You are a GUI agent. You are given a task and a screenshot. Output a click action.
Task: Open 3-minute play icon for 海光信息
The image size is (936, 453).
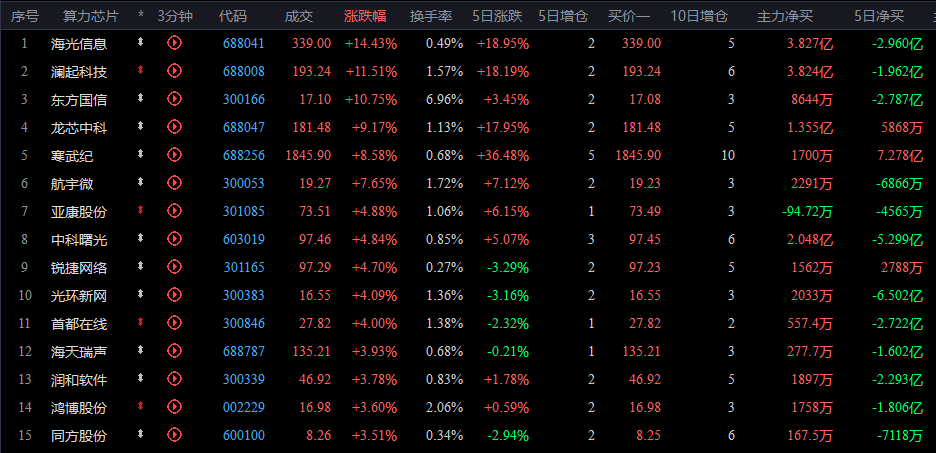[x=174, y=42]
